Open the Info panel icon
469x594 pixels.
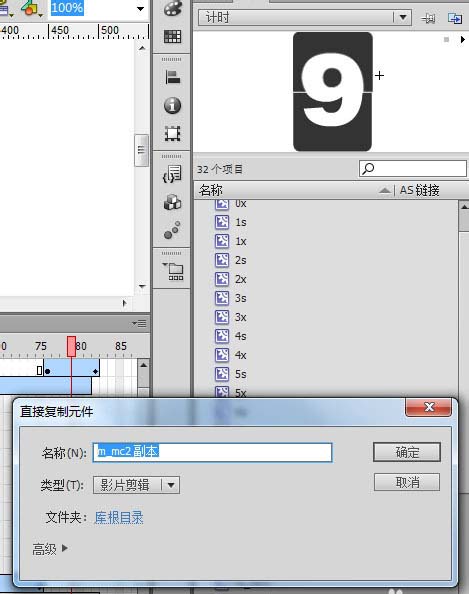(172, 105)
